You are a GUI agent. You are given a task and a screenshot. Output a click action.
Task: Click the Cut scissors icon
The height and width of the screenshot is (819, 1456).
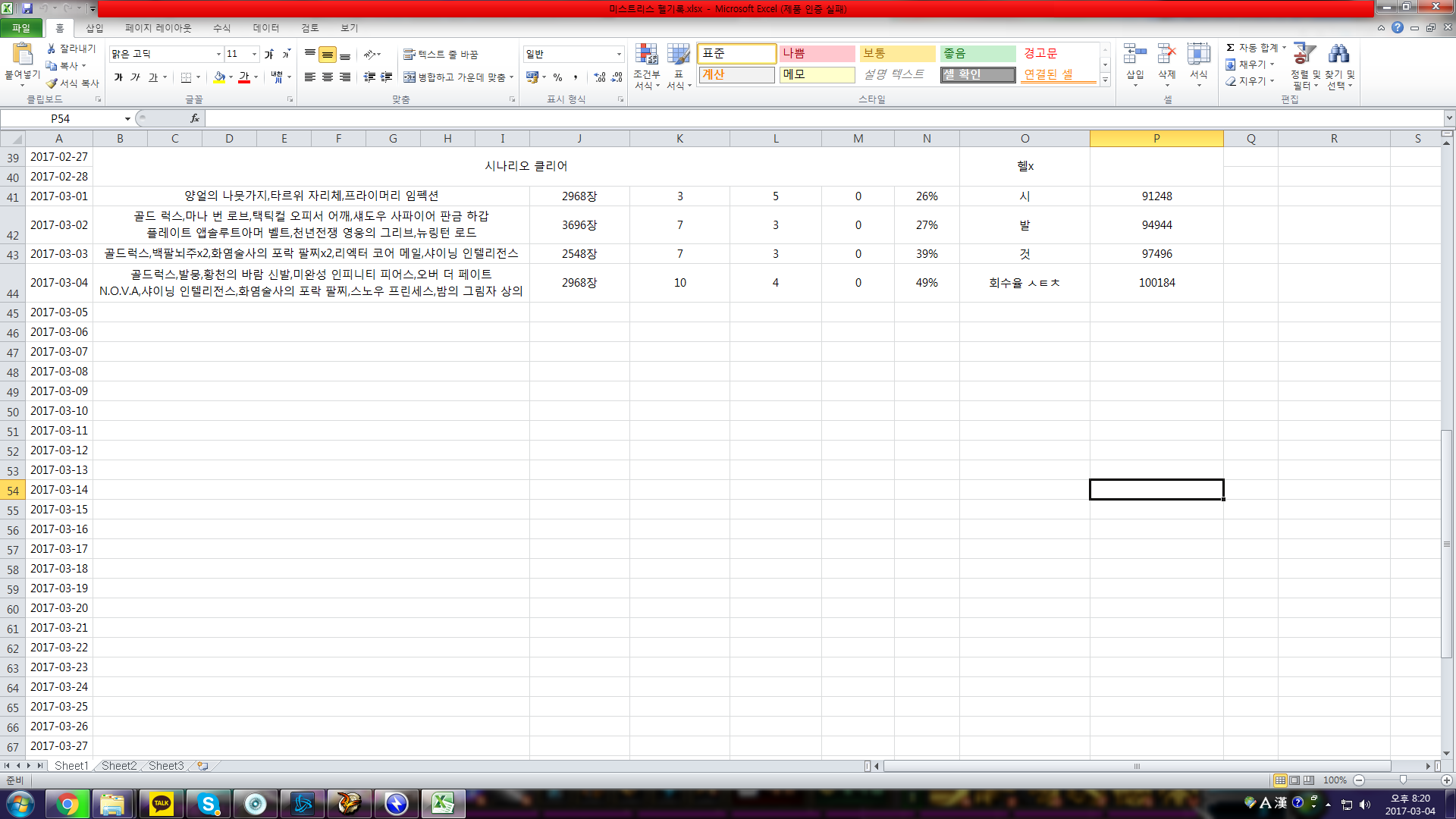tap(52, 49)
